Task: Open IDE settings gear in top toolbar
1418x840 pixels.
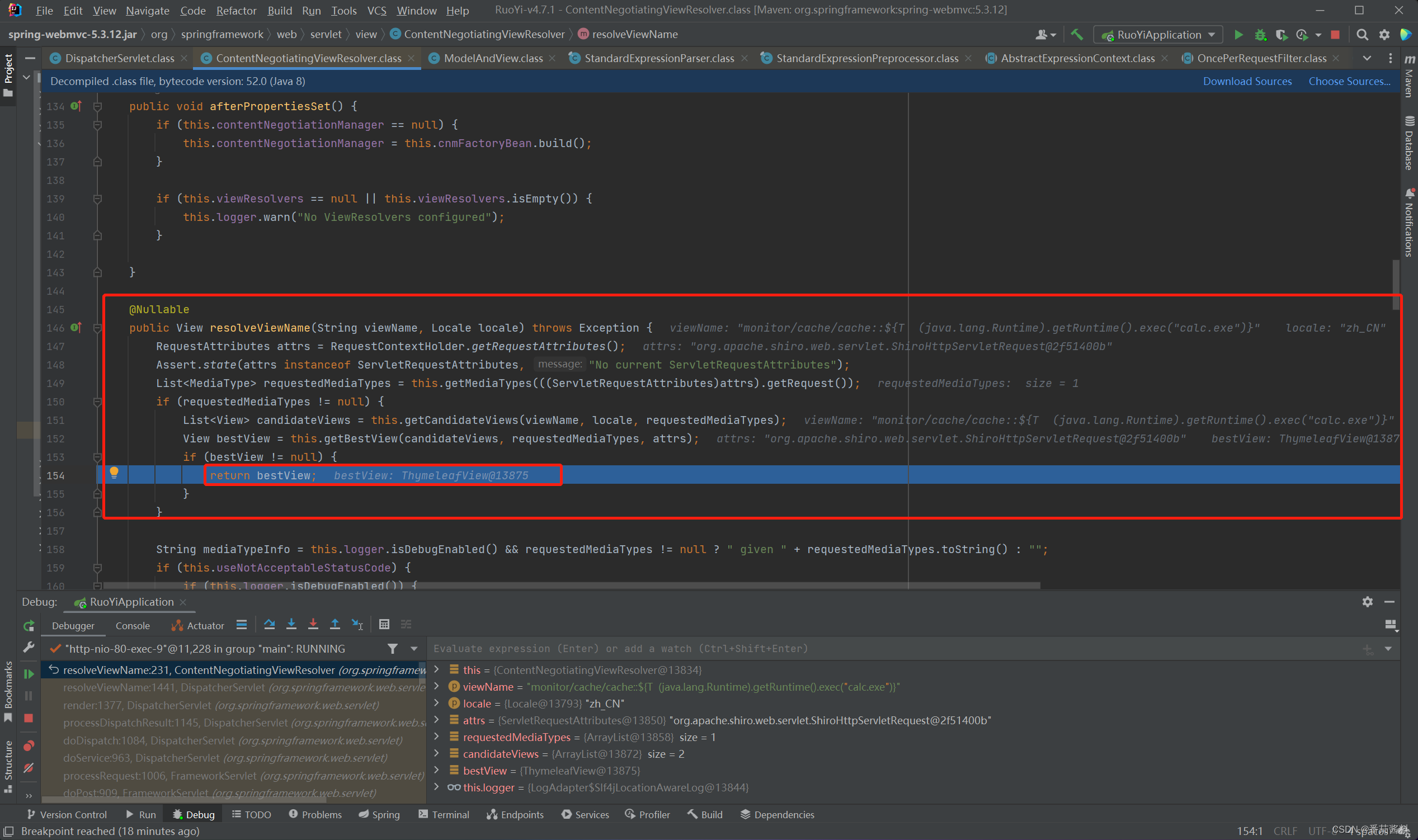Action: (x=1384, y=35)
